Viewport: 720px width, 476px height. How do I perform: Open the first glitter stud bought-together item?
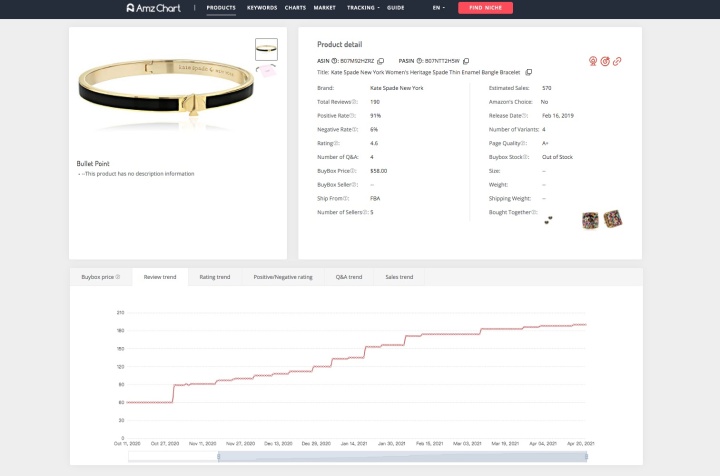[x=590, y=220]
